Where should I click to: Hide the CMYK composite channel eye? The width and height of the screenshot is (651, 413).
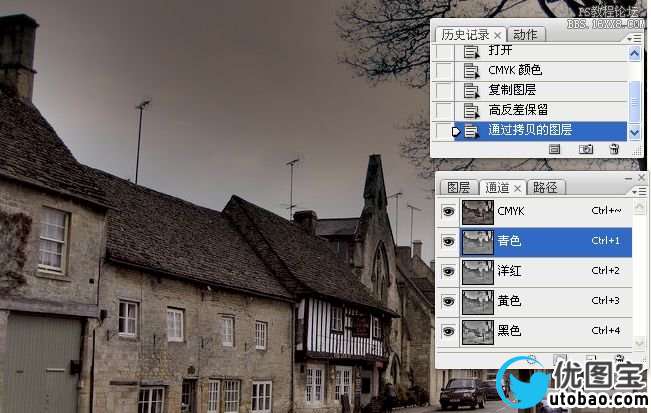(x=448, y=211)
